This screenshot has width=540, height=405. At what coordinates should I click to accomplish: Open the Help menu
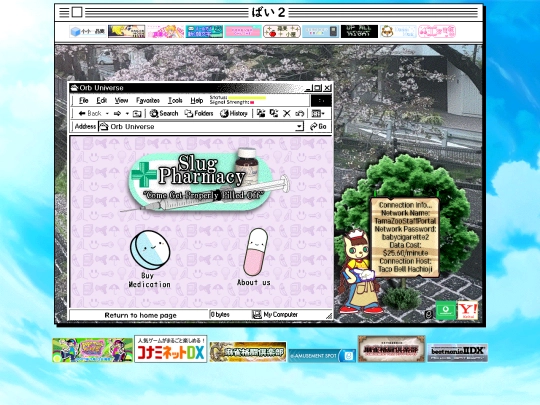pos(197,100)
